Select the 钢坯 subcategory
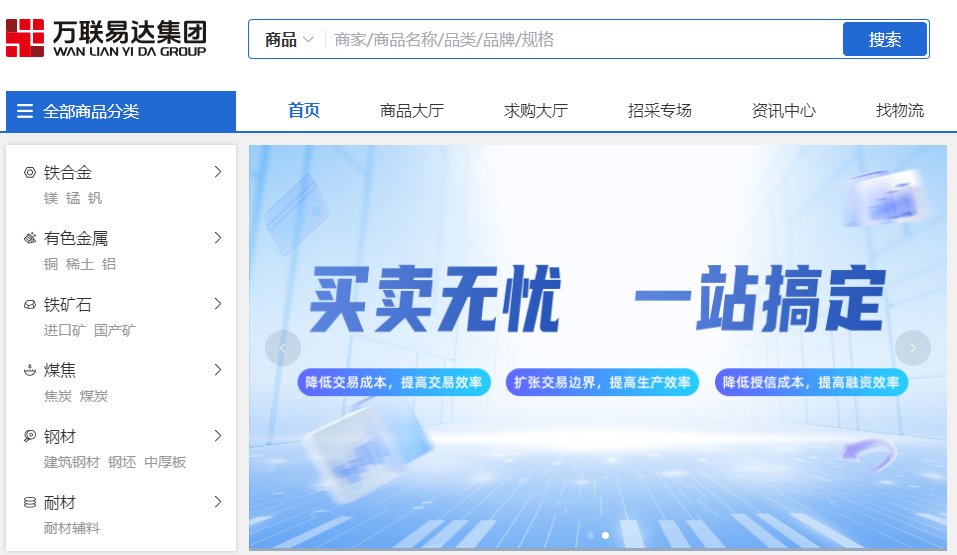Image resolution: width=957 pixels, height=555 pixels. (x=122, y=462)
